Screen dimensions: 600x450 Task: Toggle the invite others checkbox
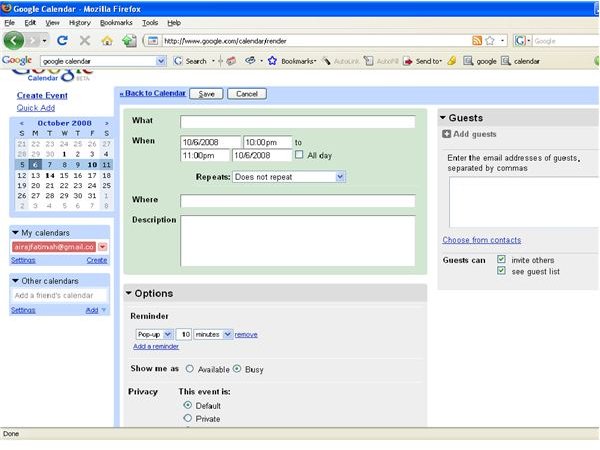click(x=501, y=259)
